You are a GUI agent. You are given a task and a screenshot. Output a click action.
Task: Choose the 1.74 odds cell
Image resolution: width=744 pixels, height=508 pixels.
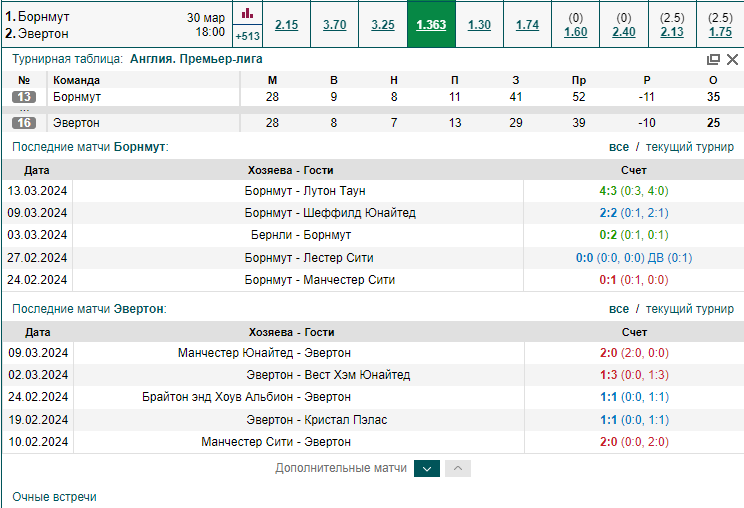coord(528,25)
